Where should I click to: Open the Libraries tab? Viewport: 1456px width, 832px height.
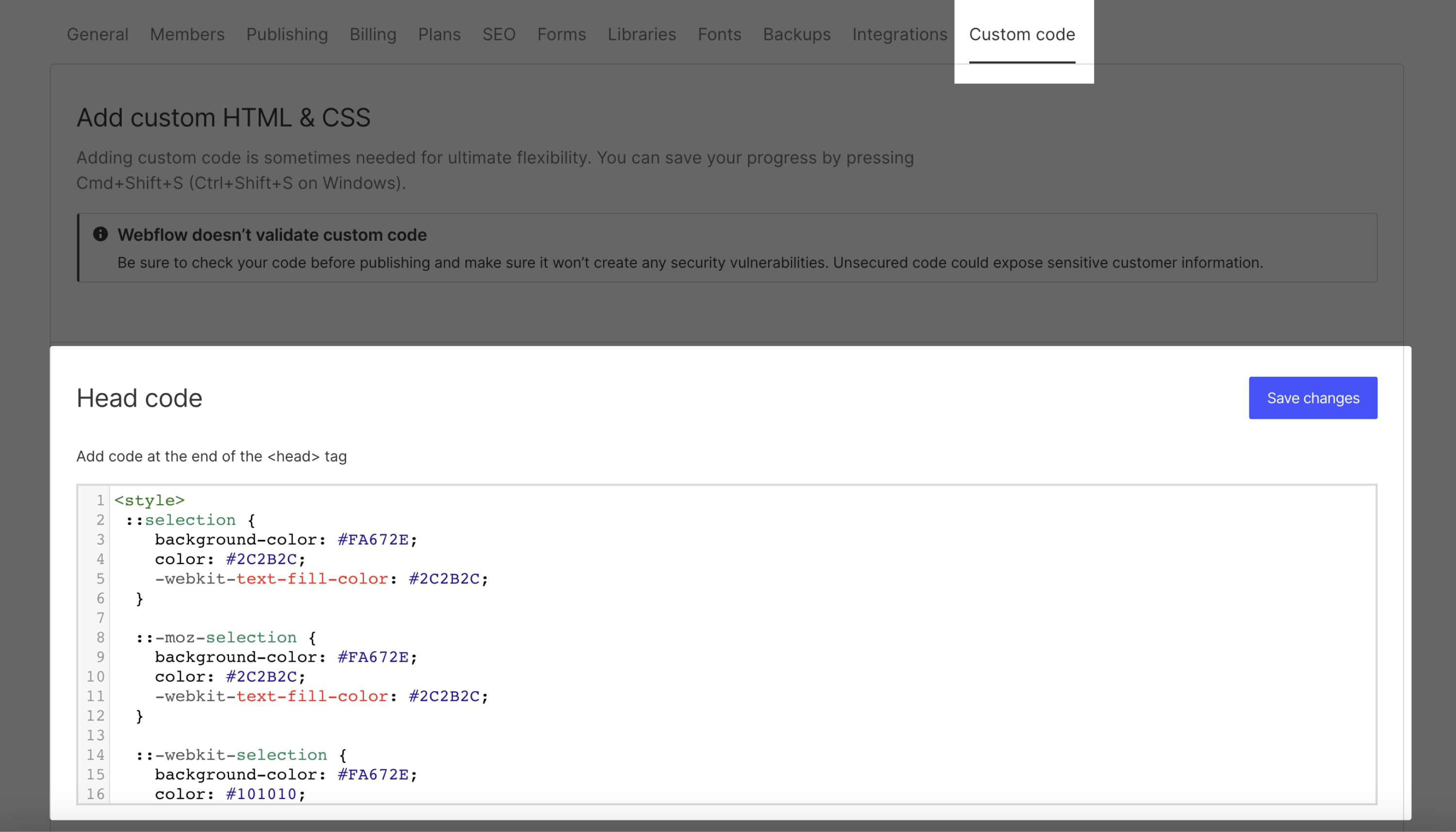click(641, 34)
